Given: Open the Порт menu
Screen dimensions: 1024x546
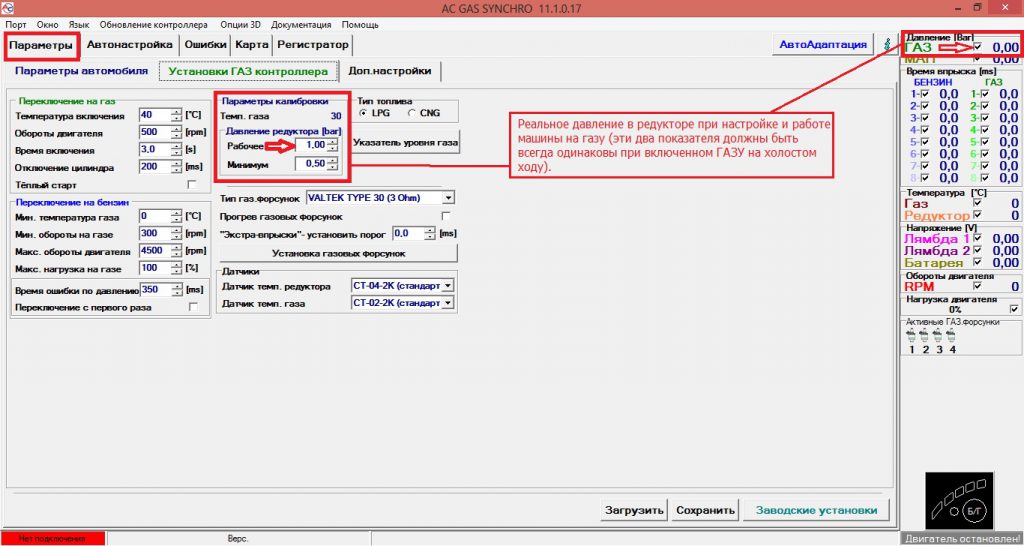Looking at the screenshot, I should pyautogui.click(x=16, y=25).
